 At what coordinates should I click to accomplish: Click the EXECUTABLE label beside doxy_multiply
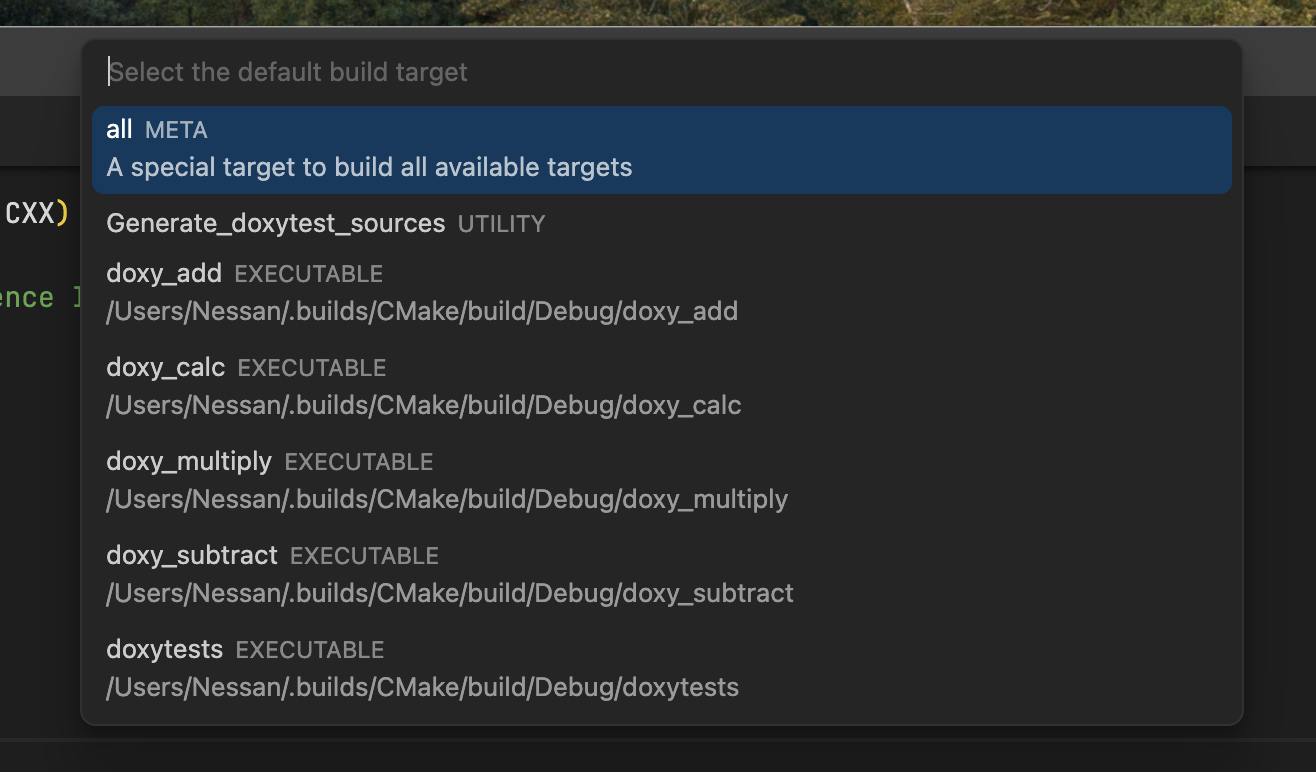click(358, 462)
